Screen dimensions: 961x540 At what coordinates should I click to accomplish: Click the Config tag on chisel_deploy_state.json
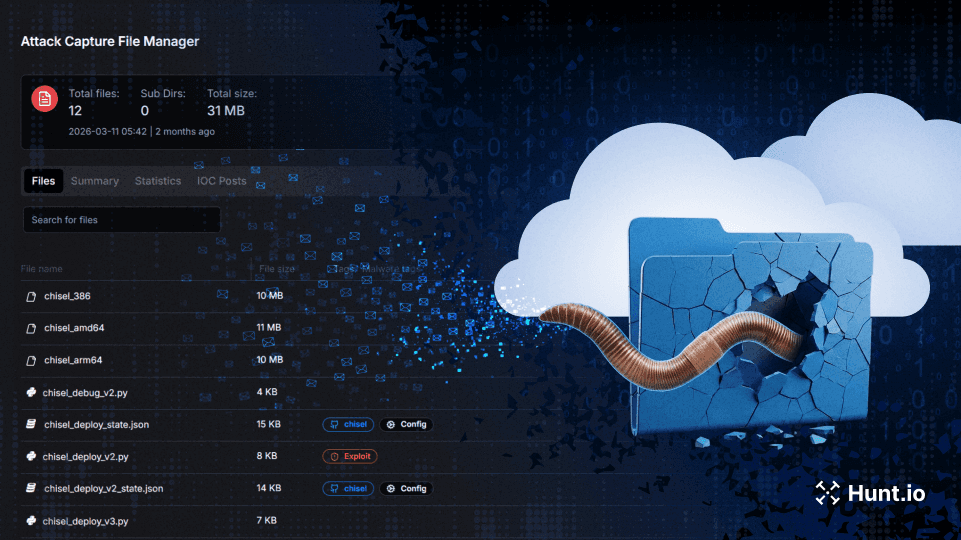tap(406, 424)
